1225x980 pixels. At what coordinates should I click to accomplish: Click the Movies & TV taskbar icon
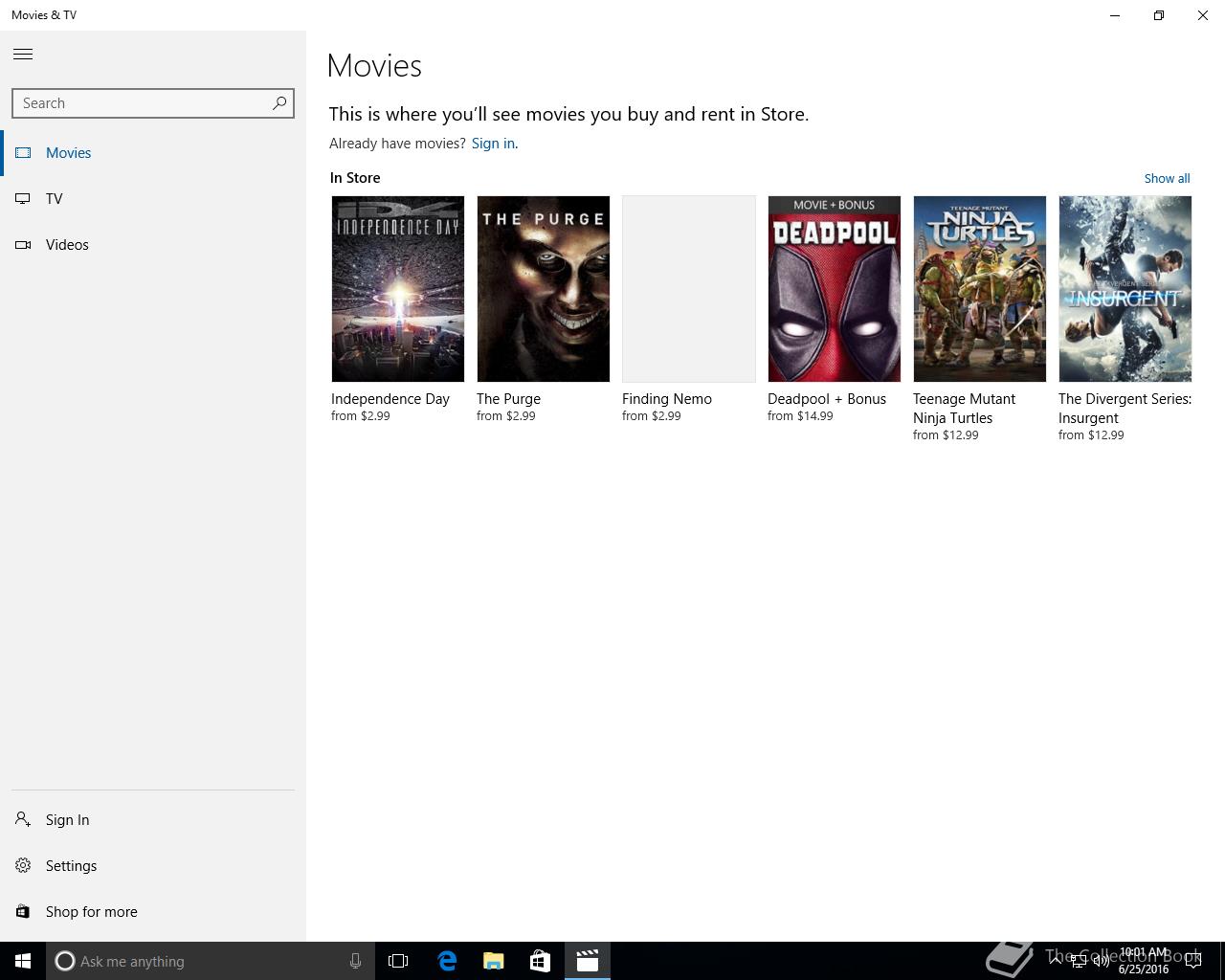587,961
